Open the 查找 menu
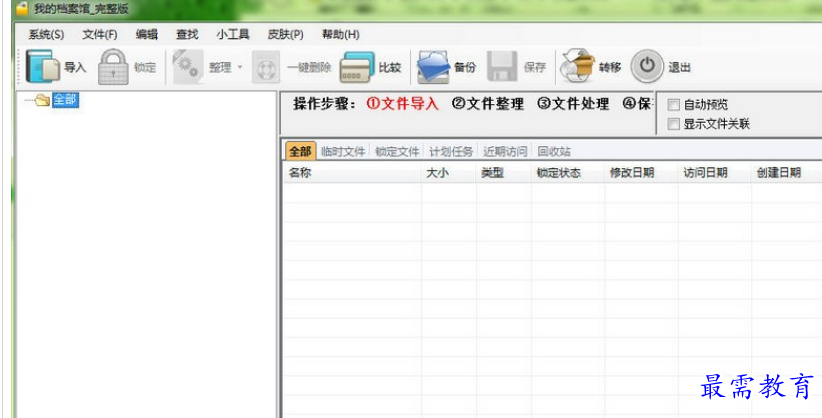This screenshot has height=418, width=822. 187,35
